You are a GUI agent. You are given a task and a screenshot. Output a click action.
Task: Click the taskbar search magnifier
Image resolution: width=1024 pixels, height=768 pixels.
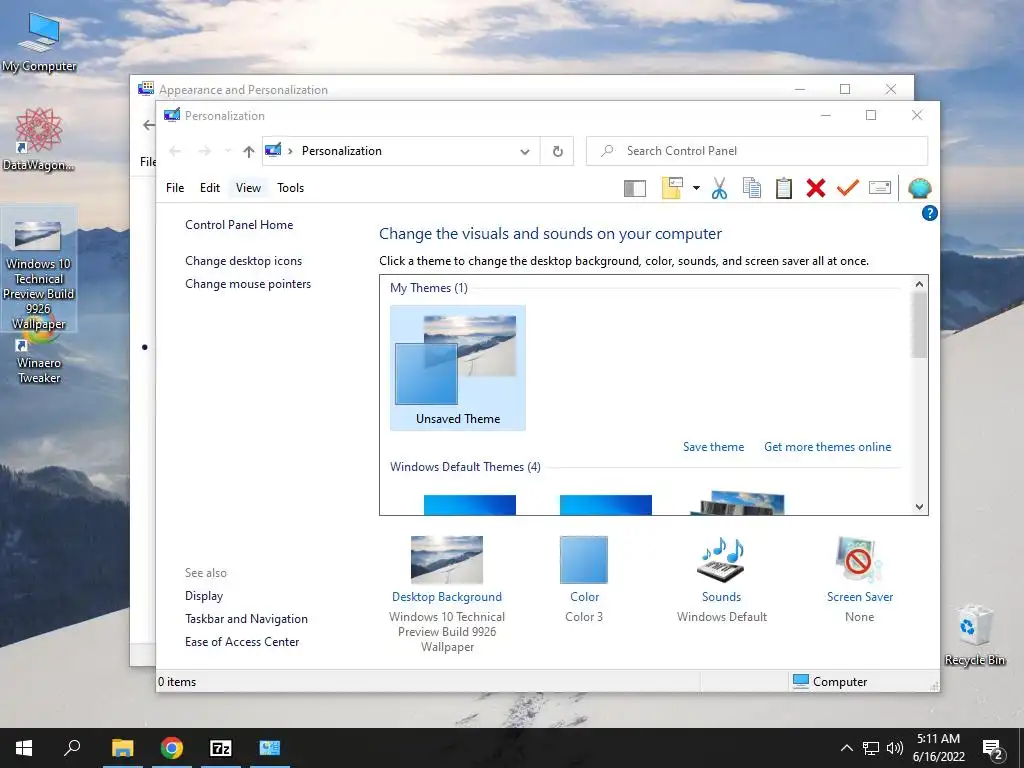(x=72, y=748)
